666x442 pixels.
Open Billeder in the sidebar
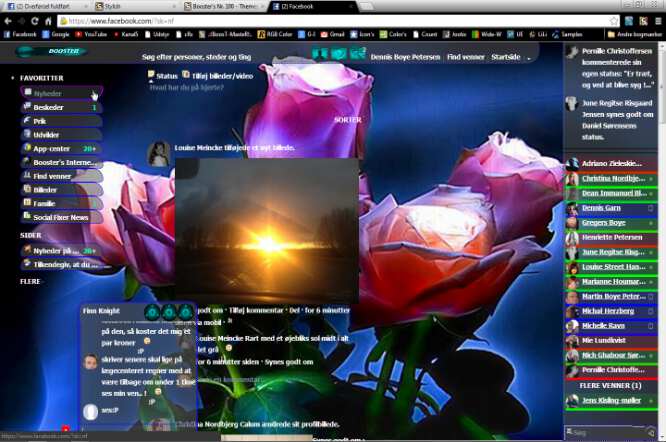click(x=62, y=189)
